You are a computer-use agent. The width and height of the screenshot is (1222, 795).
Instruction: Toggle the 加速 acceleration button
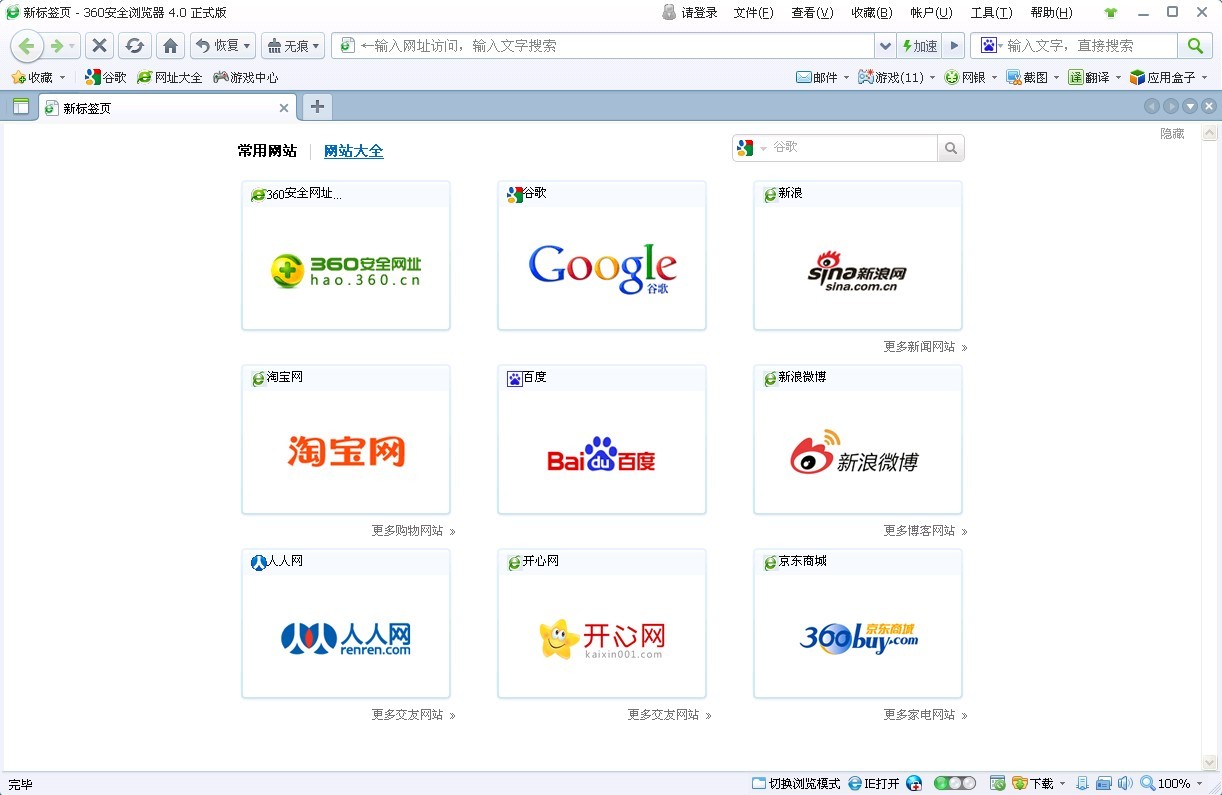tap(919, 46)
